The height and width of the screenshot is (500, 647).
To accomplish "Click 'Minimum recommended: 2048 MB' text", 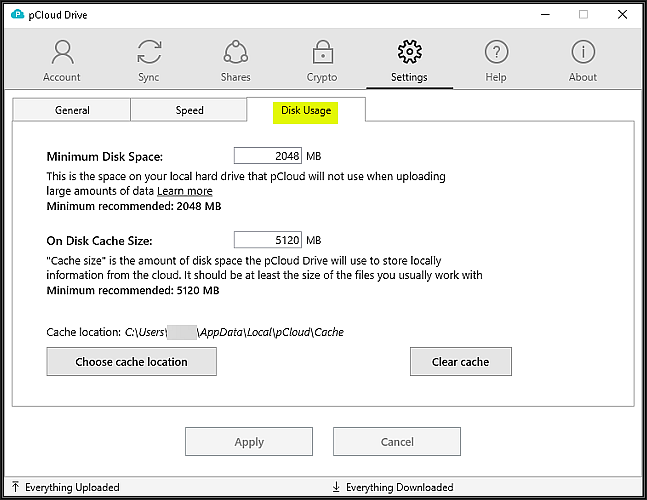I will click(x=134, y=206).
